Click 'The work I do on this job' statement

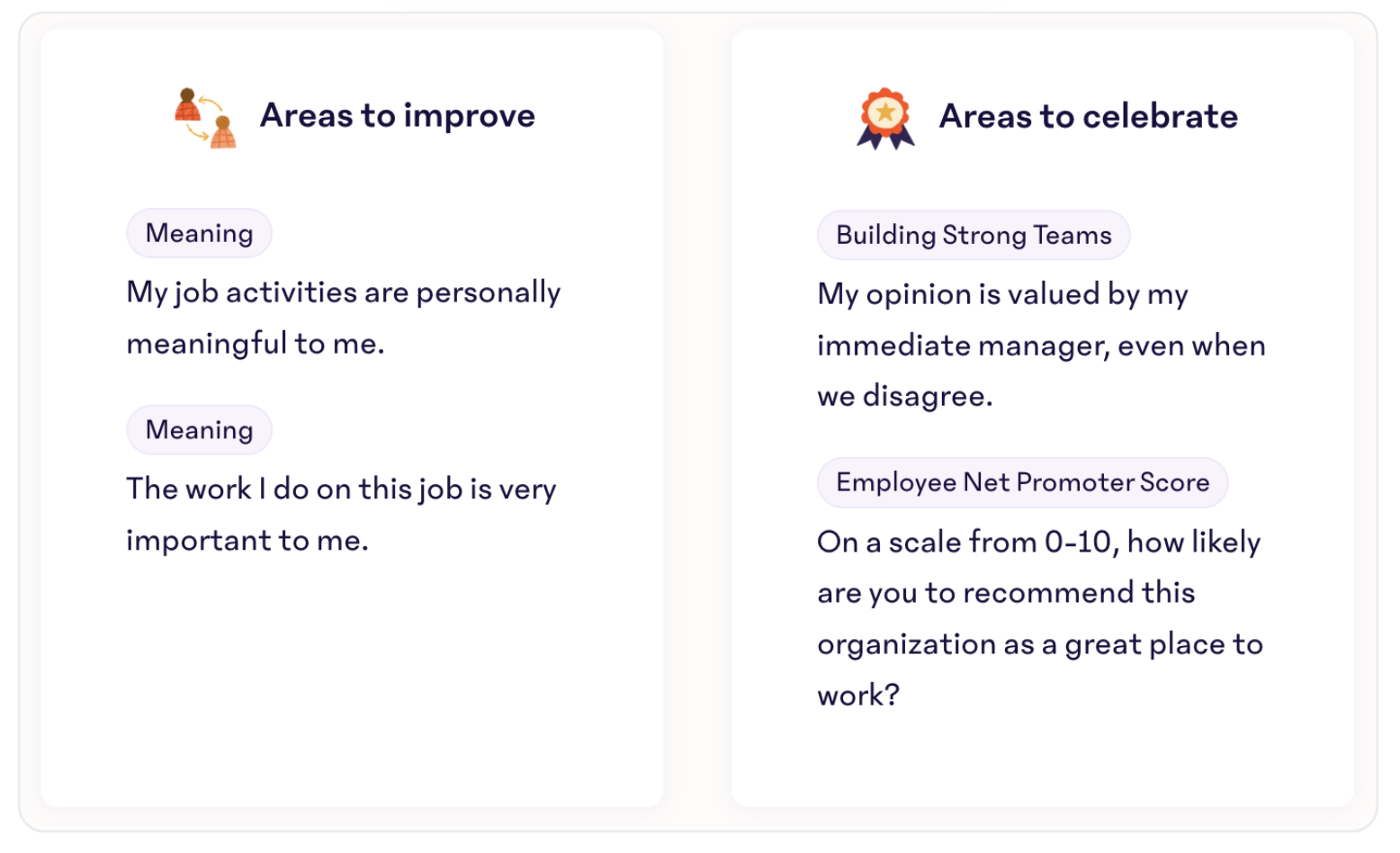click(x=341, y=514)
